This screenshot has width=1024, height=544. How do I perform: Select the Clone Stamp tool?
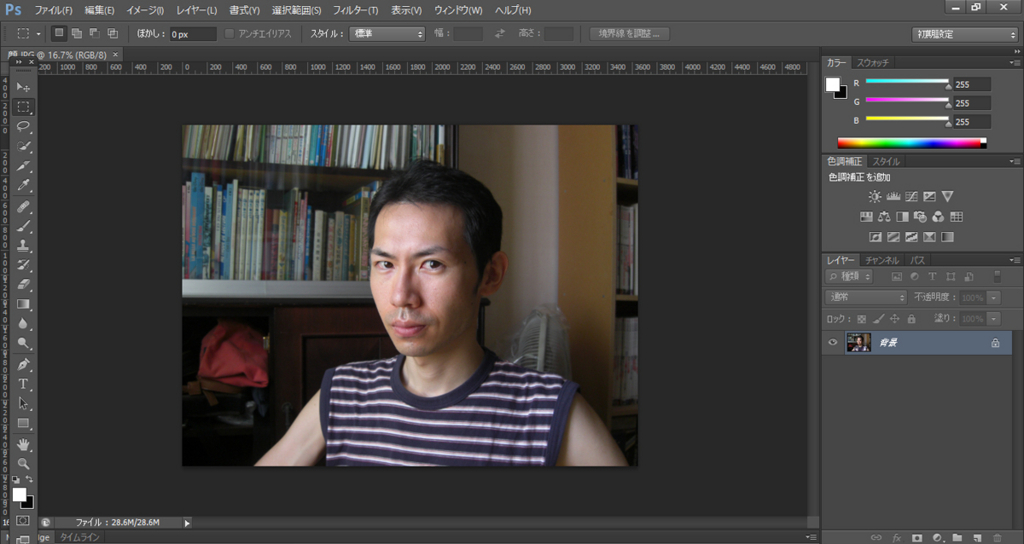coord(24,246)
